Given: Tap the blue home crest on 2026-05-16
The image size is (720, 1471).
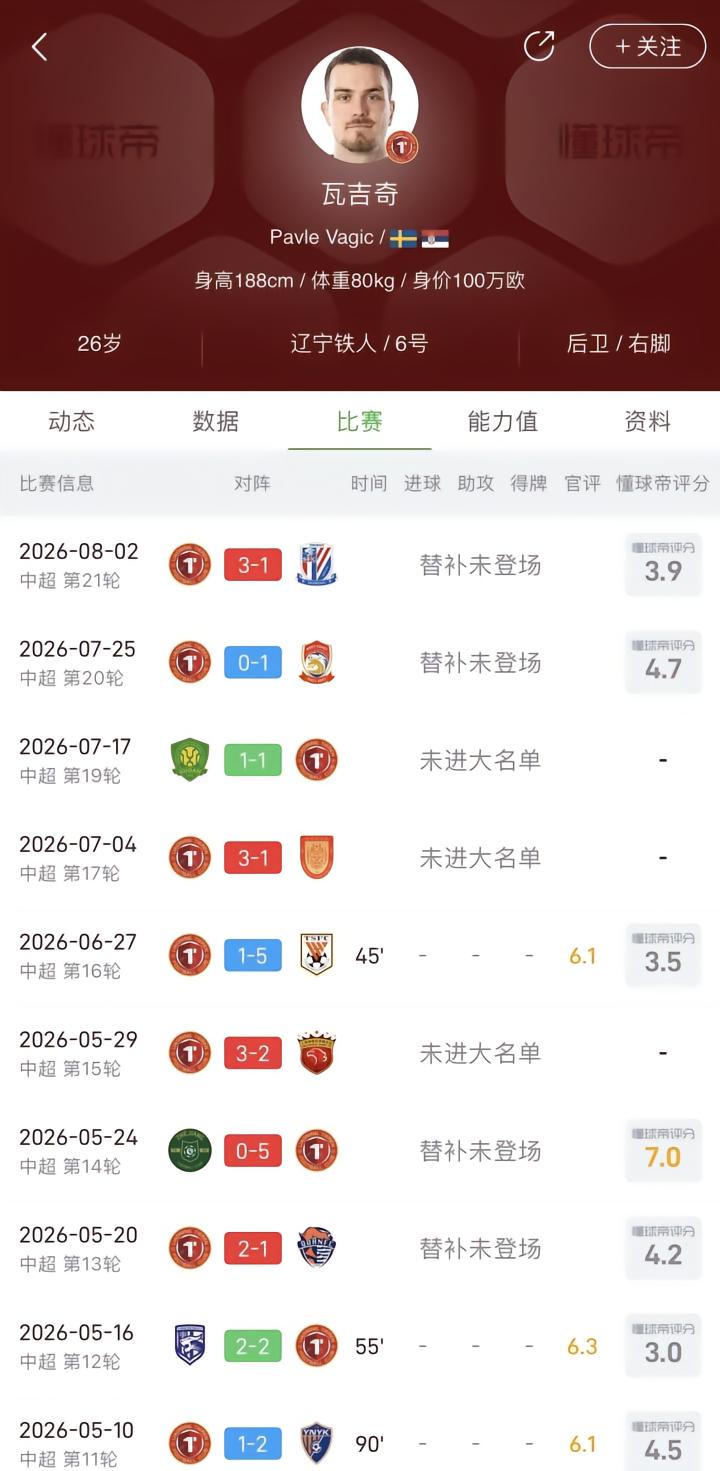Looking at the screenshot, I should [190, 1346].
